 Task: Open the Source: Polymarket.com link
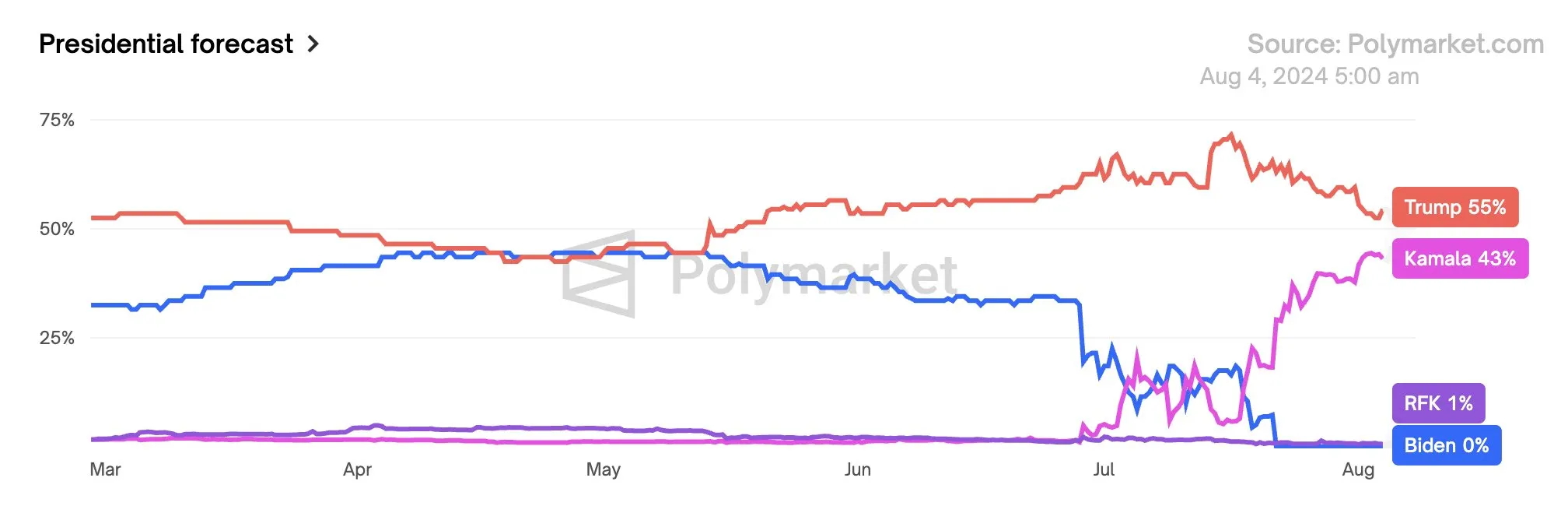[x=1395, y=44]
